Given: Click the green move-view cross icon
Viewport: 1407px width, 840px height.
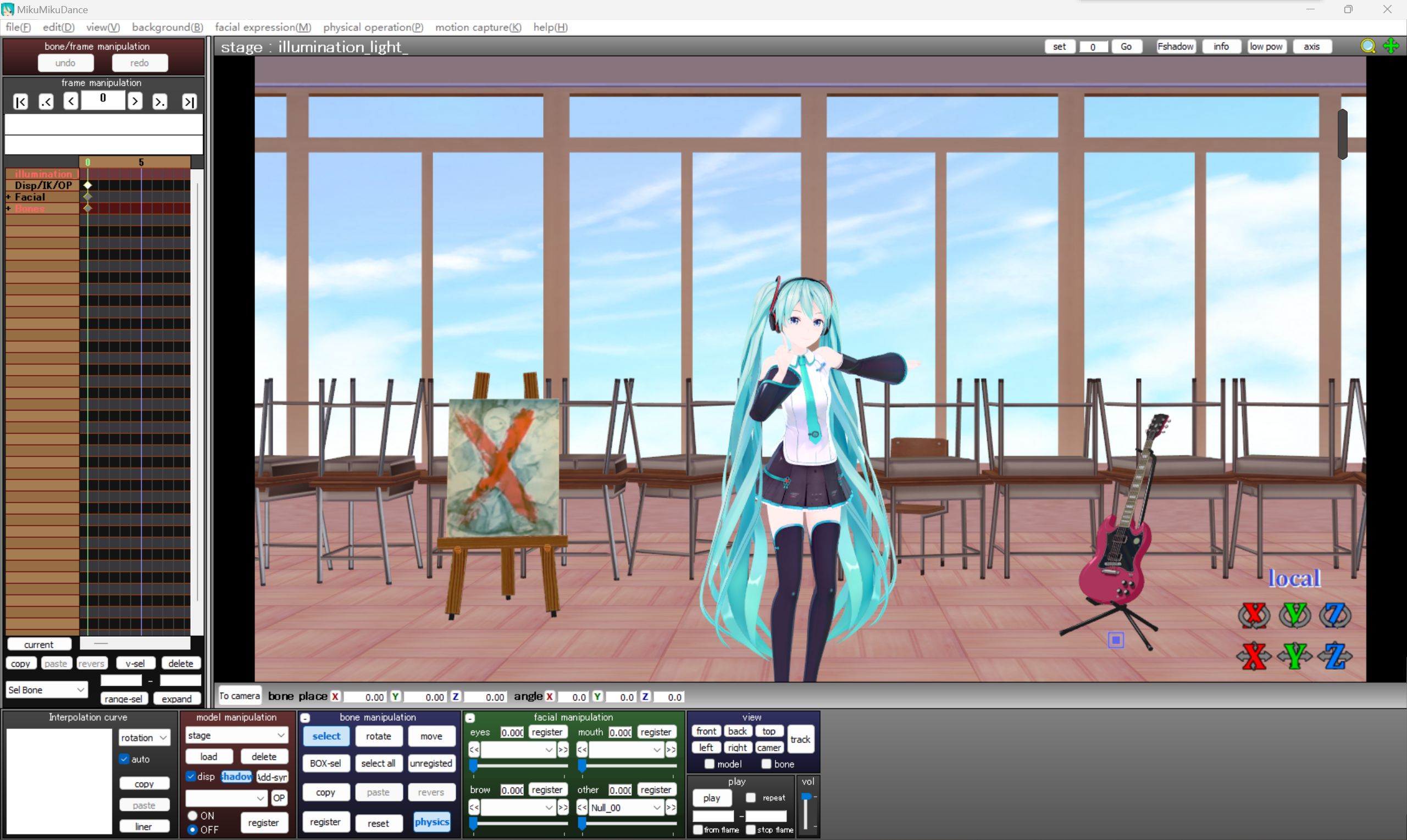Looking at the screenshot, I should tap(1390, 46).
